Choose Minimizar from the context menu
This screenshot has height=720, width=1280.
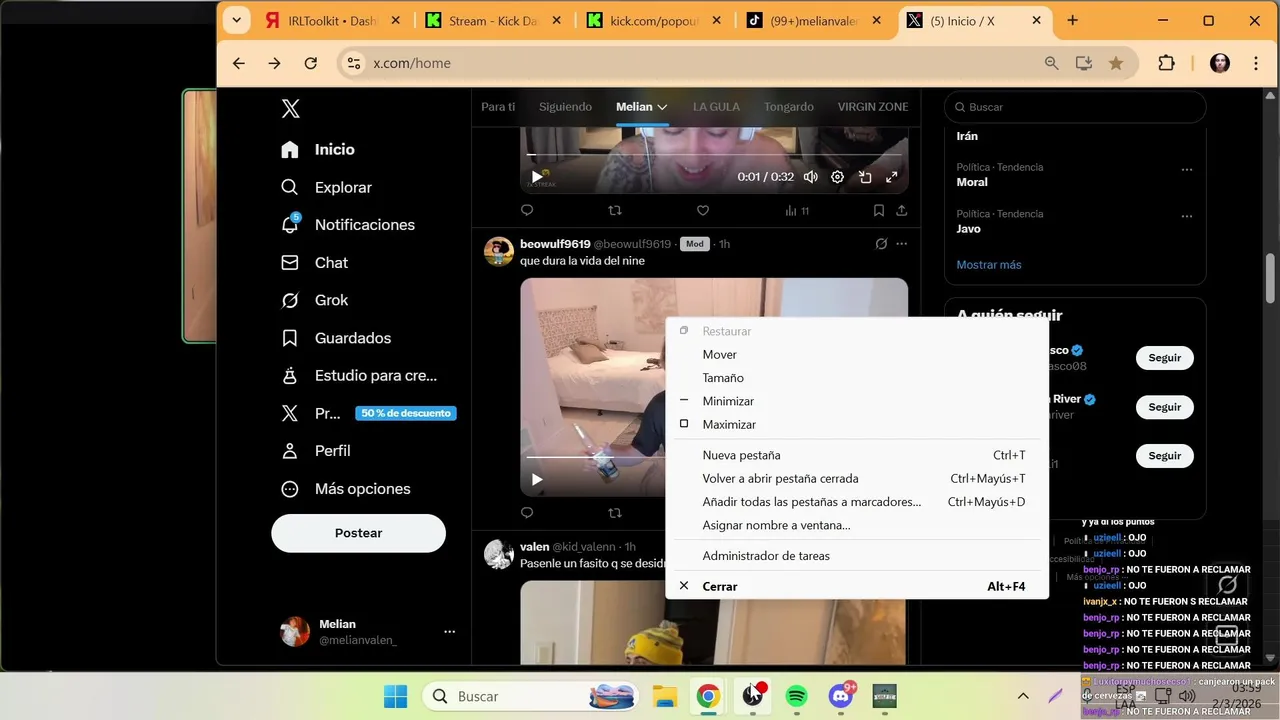point(857,401)
